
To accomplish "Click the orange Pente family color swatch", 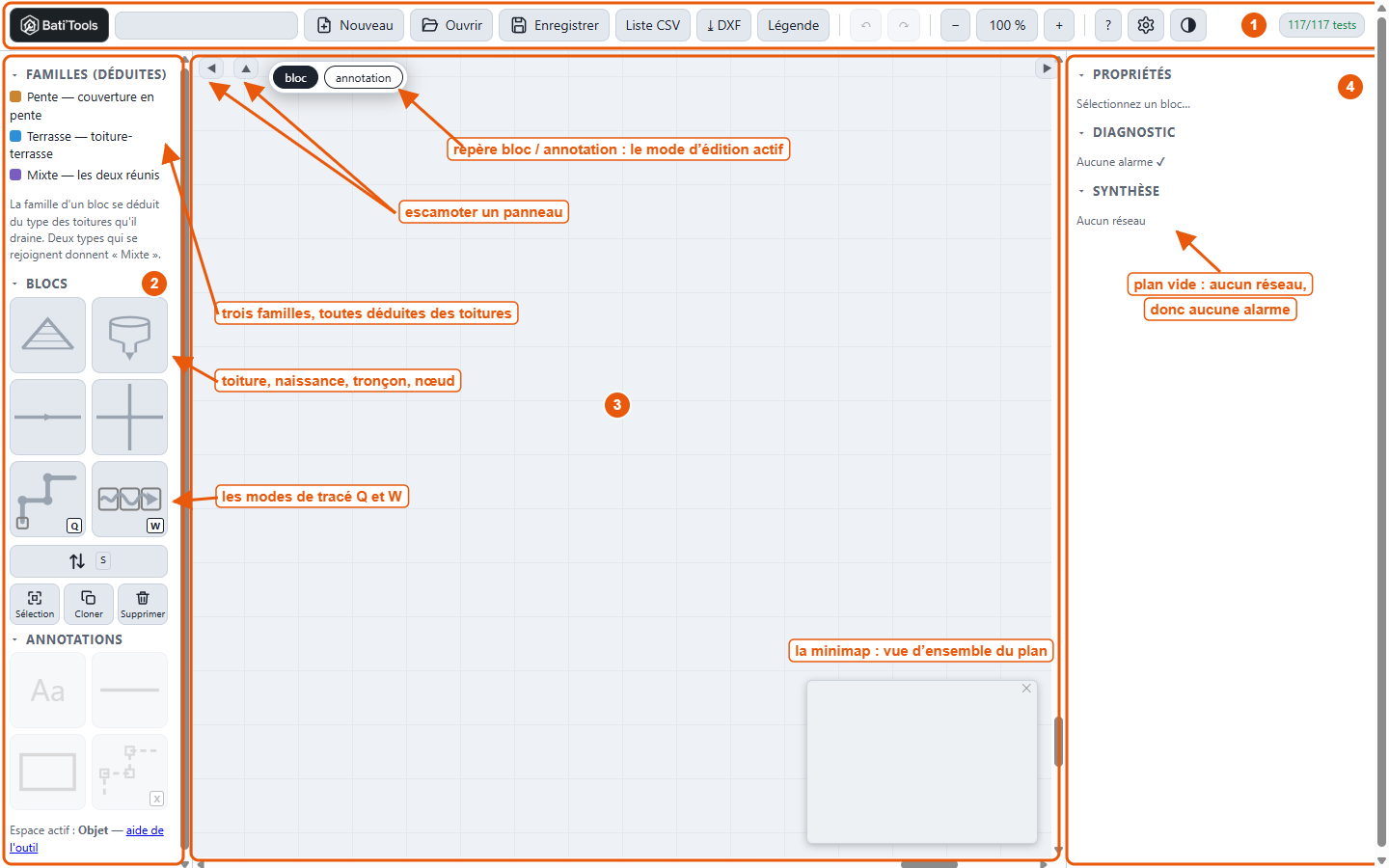I will (x=15, y=96).
